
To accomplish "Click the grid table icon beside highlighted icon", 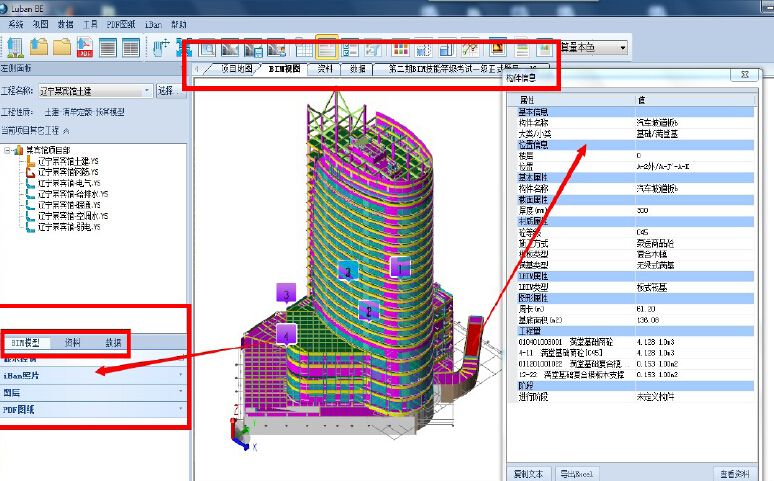I will (304, 49).
